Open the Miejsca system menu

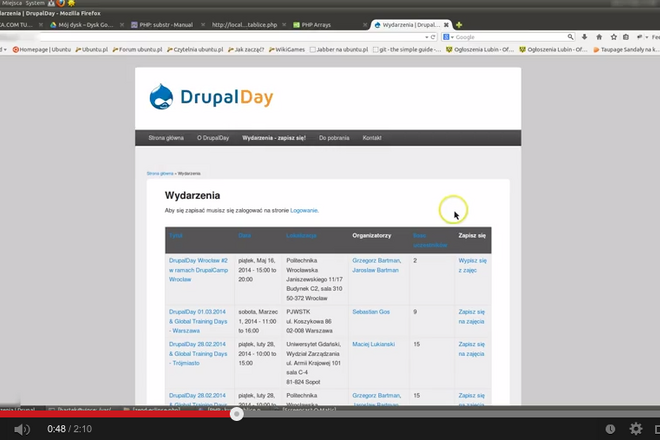(14, 3)
